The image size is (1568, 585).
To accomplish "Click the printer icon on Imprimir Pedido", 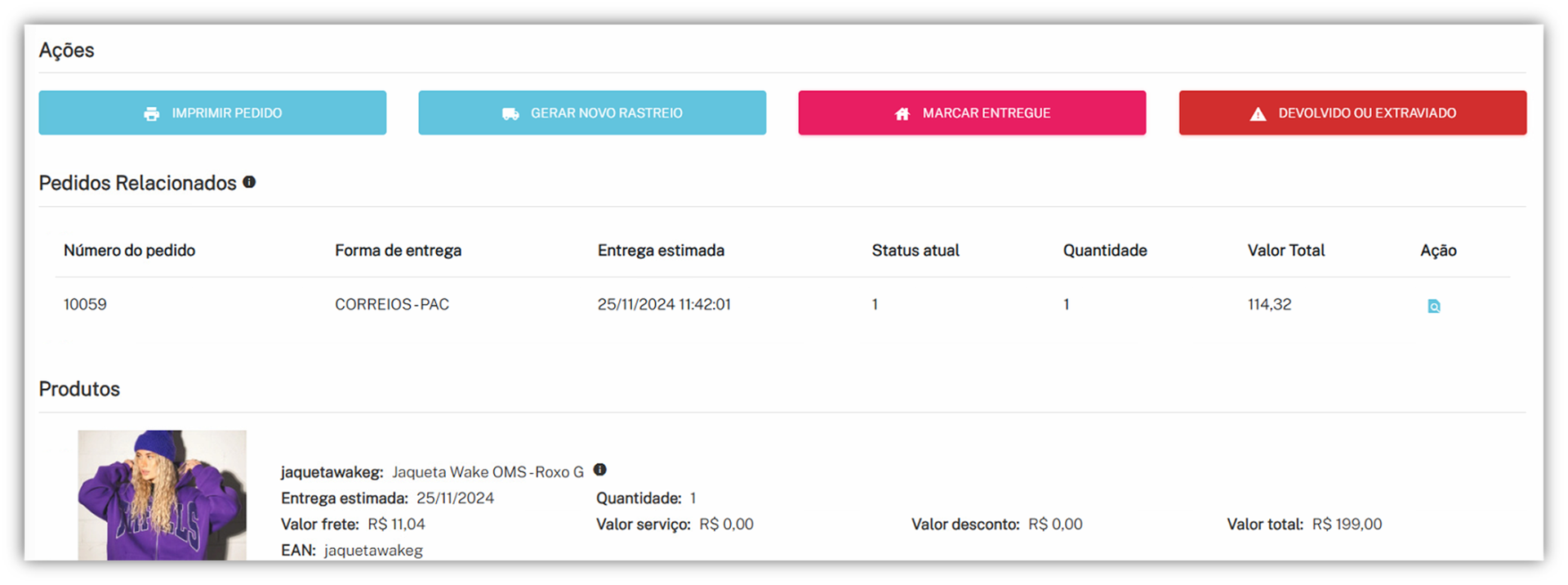I will (x=151, y=114).
